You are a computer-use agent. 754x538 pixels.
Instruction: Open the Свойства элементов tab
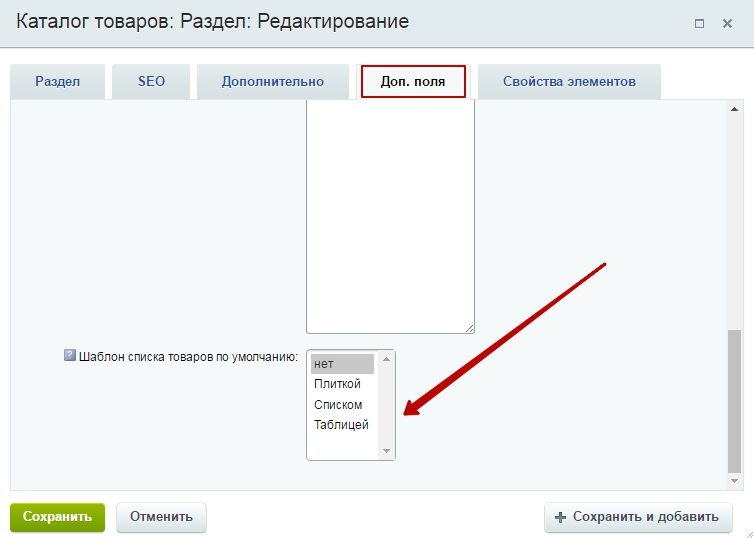tap(569, 82)
